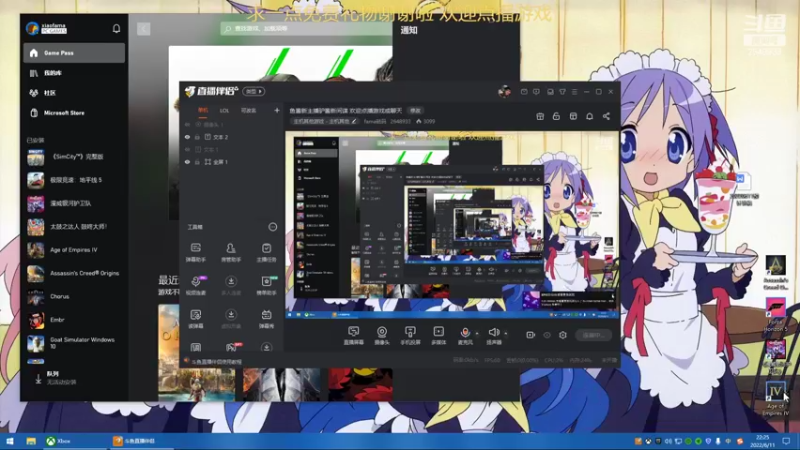
Task: Open Game Pass home in Xbox sidebar
Action: click(x=73, y=53)
